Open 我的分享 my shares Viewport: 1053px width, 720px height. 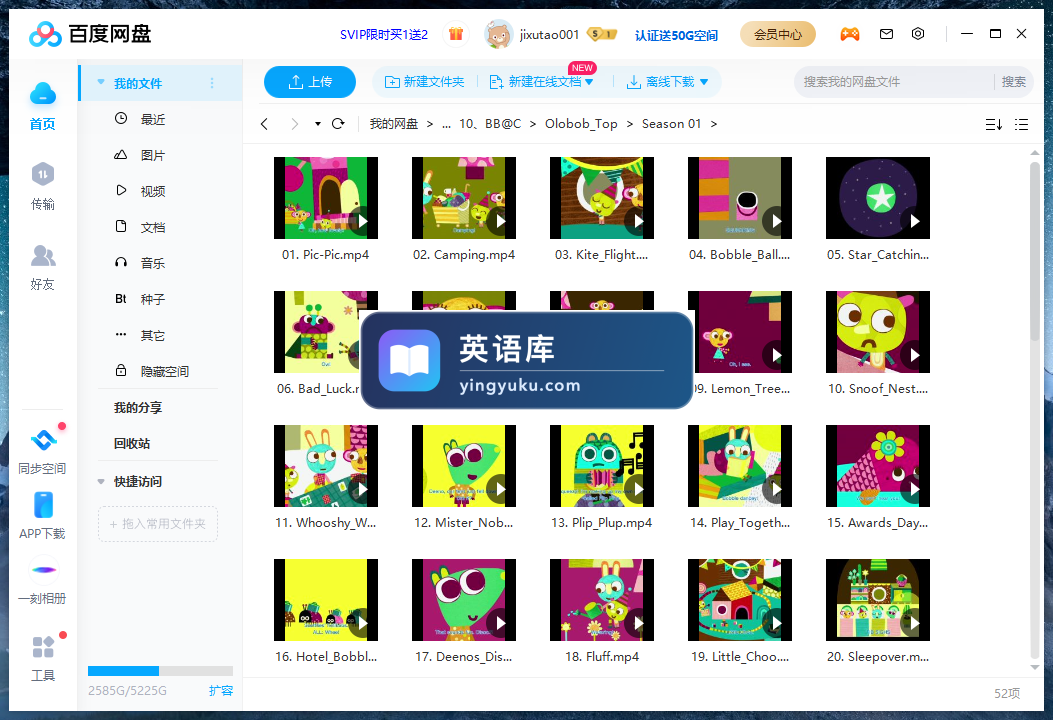[138, 408]
